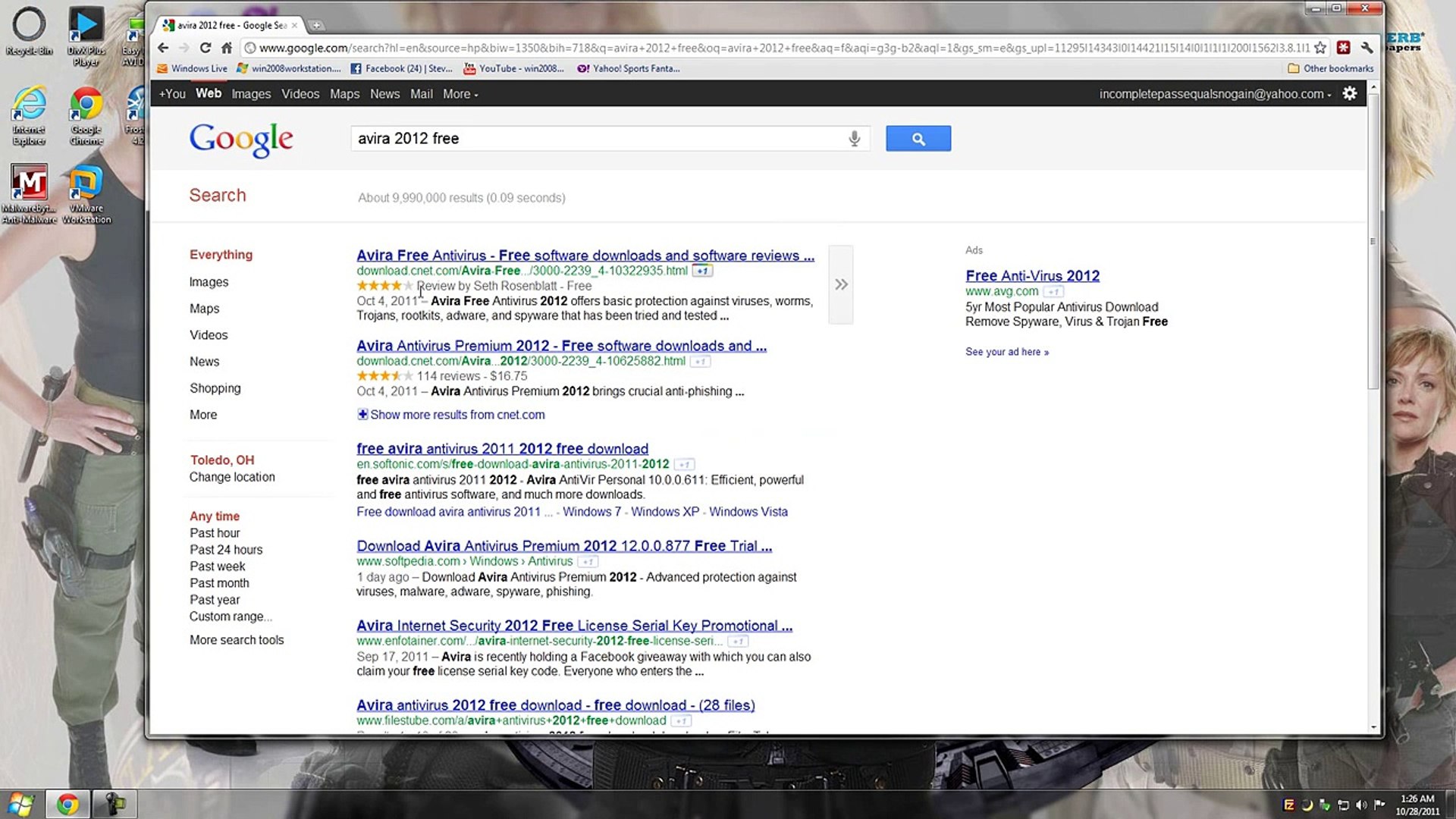Bookmark page with star icon
Image resolution: width=1456 pixels, height=819 pixels.
pos(1320,48)
